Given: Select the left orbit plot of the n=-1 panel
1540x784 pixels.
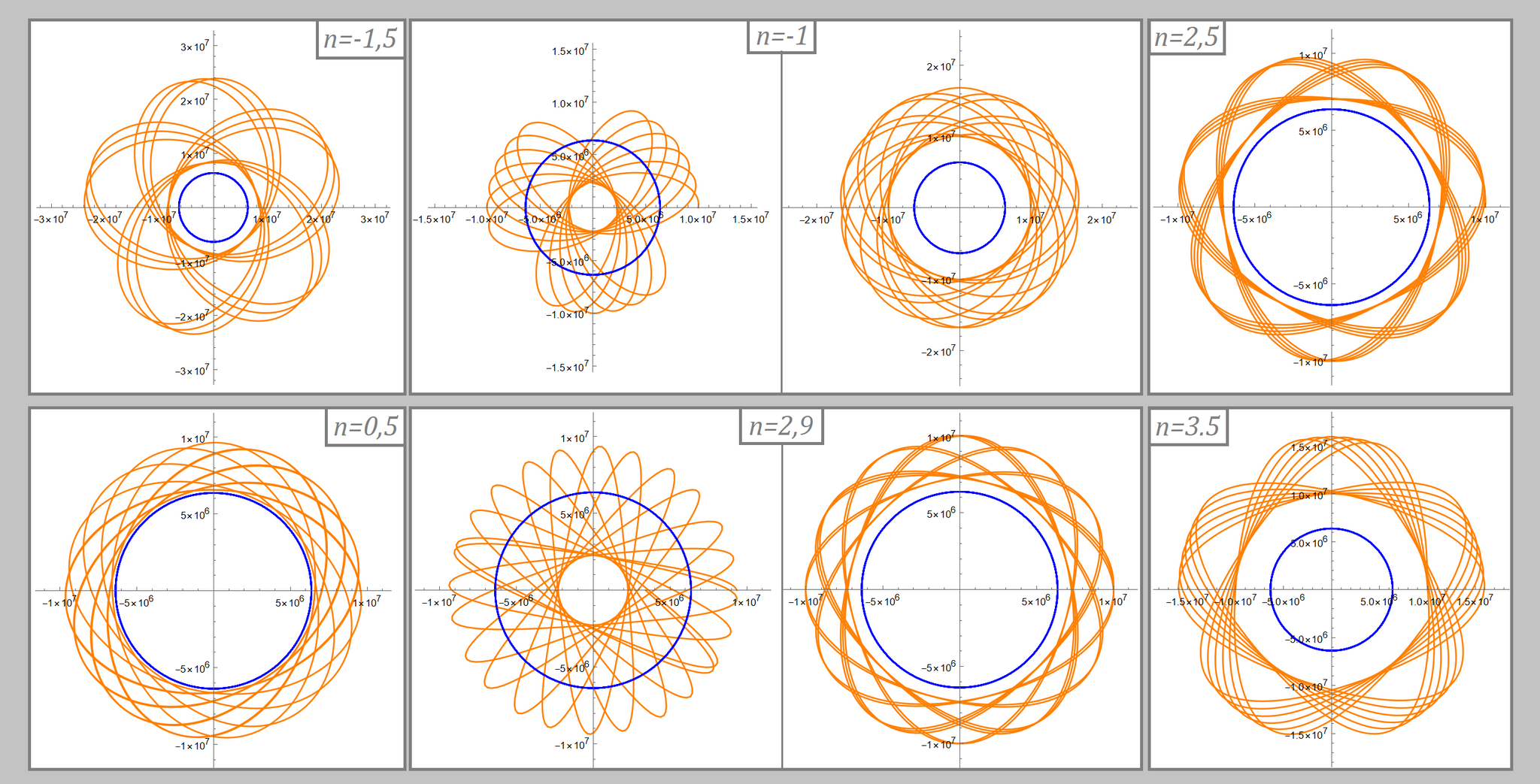Looking at the screenshot, I should pos(593,207).
